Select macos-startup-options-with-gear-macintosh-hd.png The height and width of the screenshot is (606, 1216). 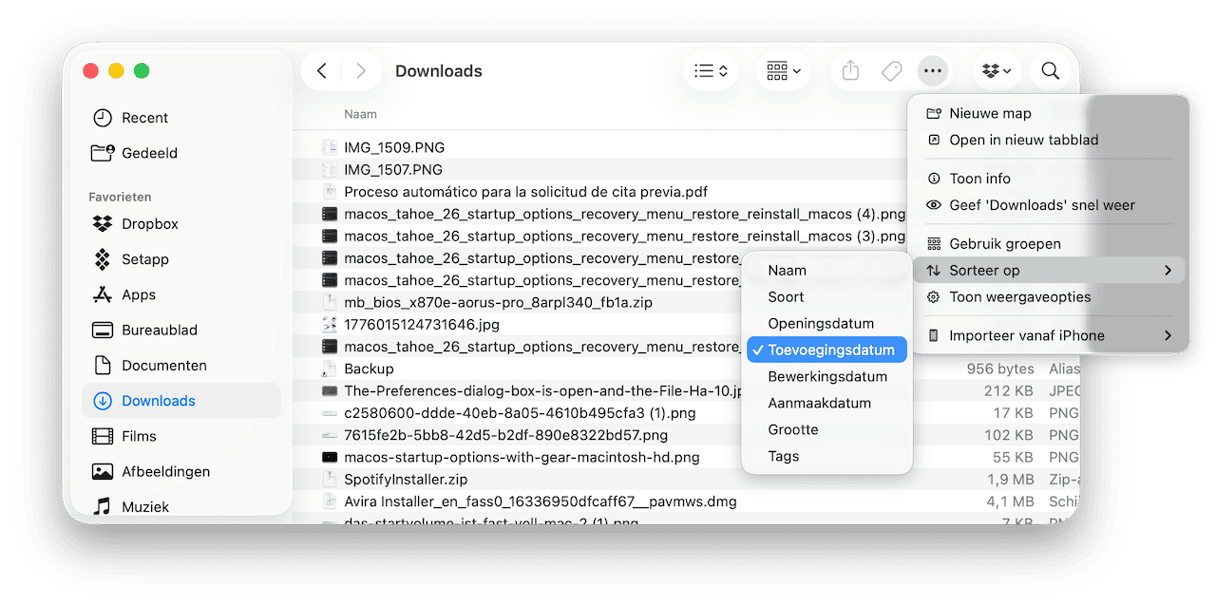[522, 458]
